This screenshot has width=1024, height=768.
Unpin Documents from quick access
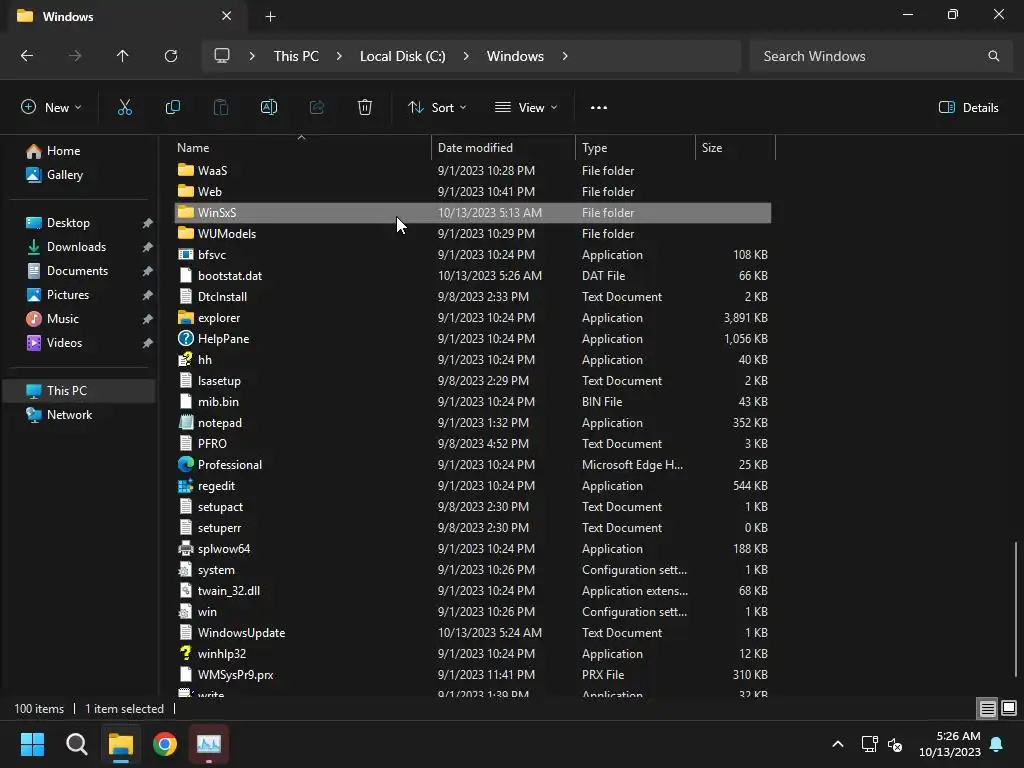coord(148,271)
